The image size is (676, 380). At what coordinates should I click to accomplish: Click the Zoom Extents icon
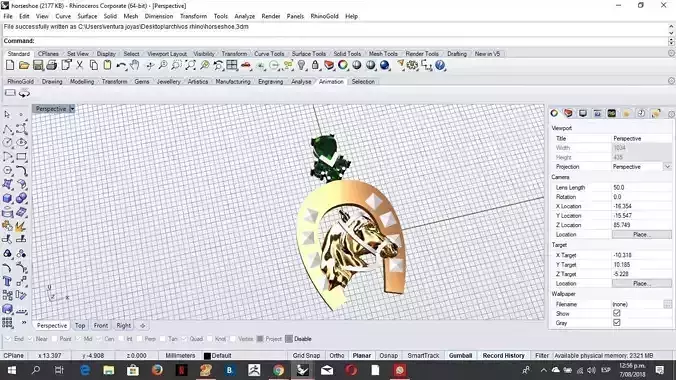[x=190, y=66]
